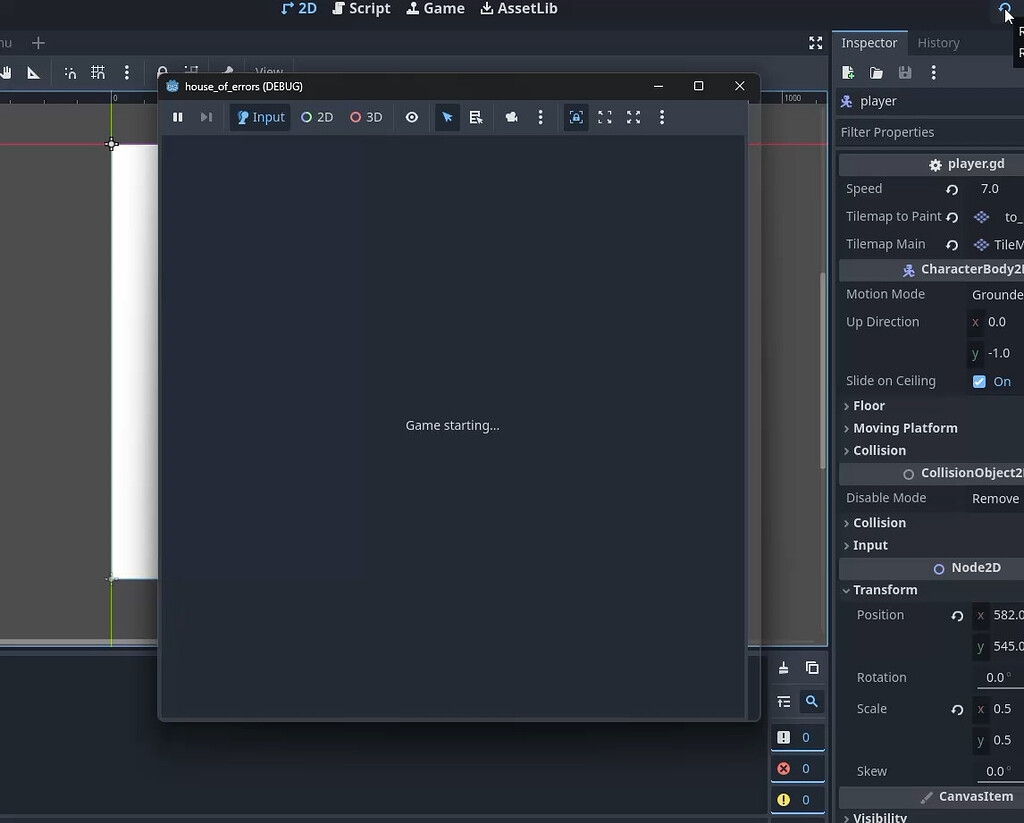Image resolution: width=1024 pixels, height=823 pixels.
Task: Toggle the warning messages filter
Action: pos(797,799)
